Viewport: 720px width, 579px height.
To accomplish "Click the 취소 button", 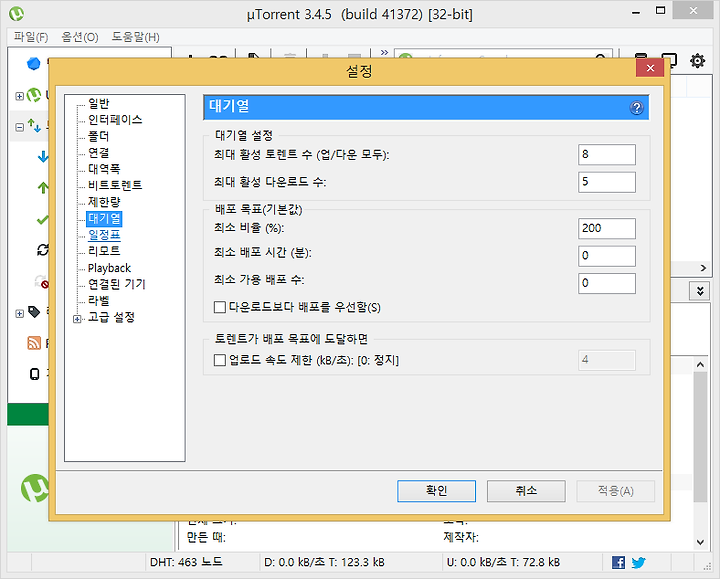I will pos(526,491).
